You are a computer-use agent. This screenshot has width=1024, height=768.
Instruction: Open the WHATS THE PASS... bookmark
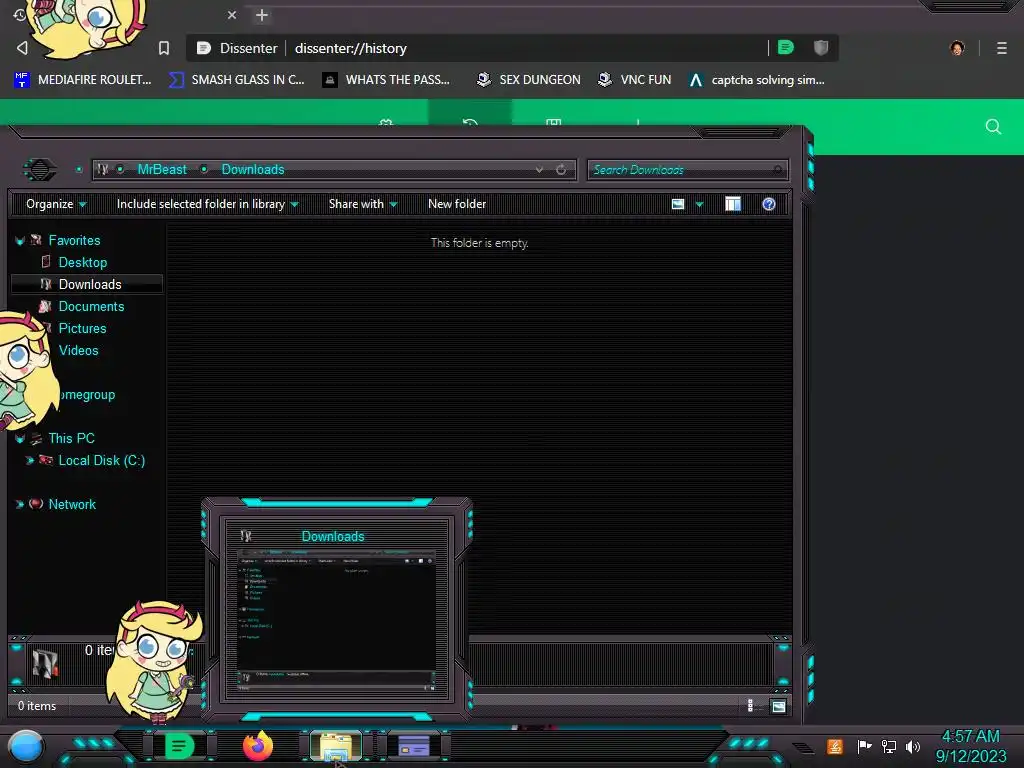point(386,80)
